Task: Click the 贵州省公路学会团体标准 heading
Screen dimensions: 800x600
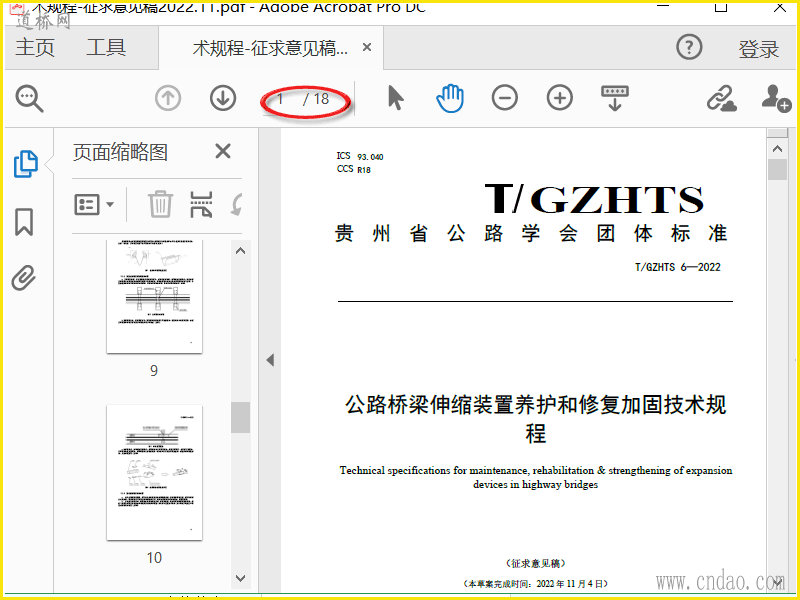Action: pos(531,233)
